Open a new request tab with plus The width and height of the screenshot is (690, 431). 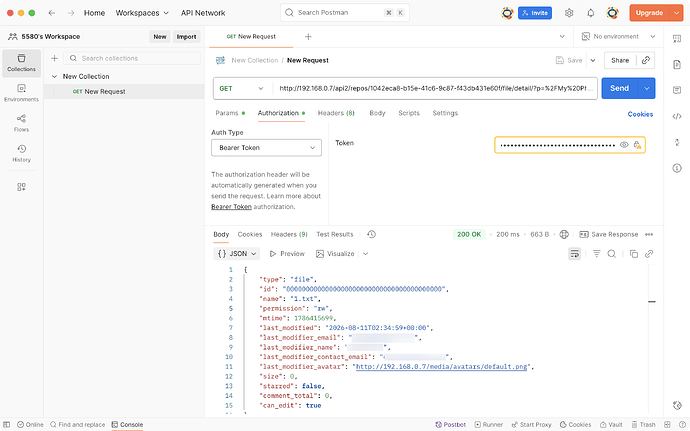pyautogui.click(x=308, y=37)
